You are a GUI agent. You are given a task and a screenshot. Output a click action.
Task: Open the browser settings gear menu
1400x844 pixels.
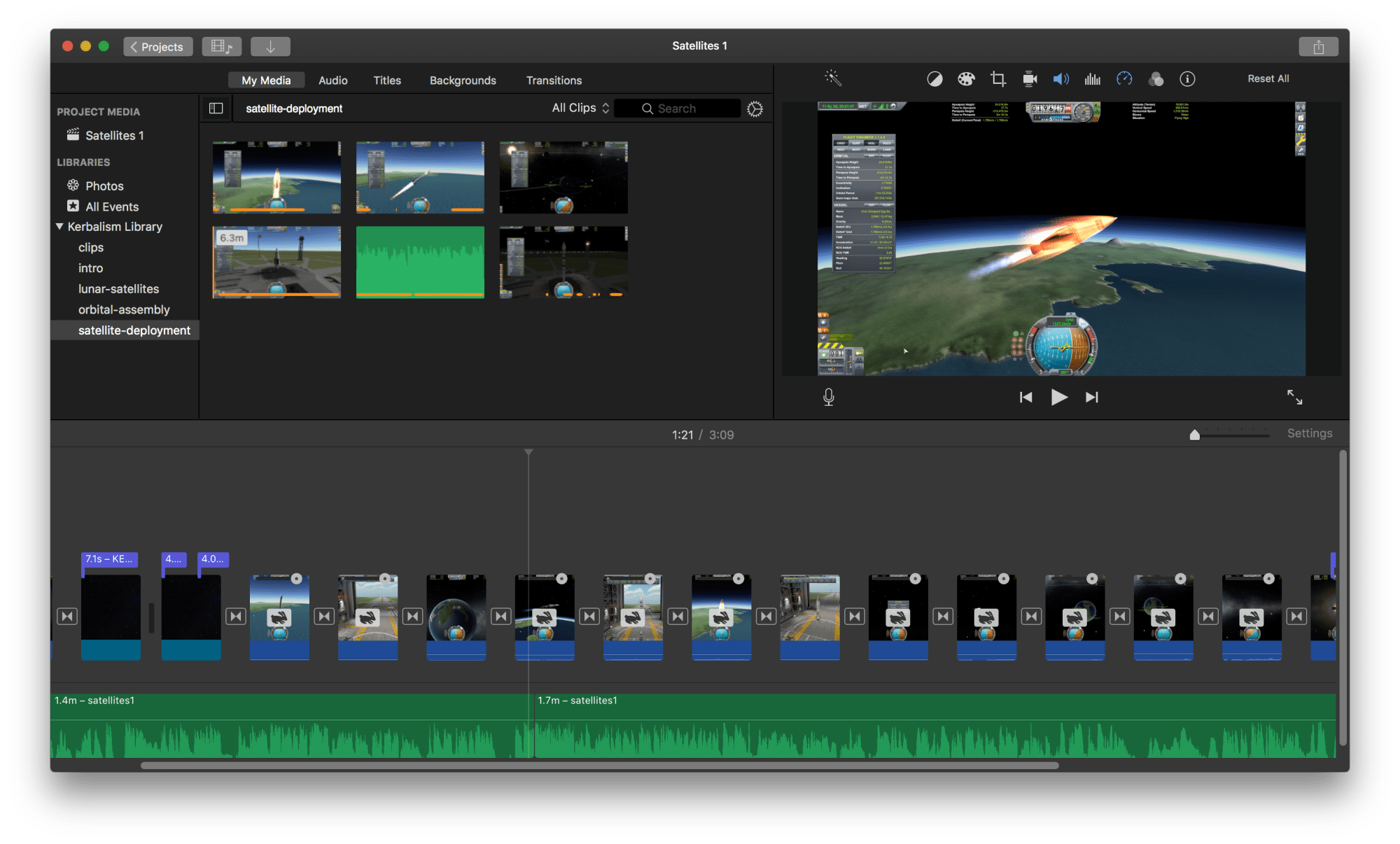point(755,109)
